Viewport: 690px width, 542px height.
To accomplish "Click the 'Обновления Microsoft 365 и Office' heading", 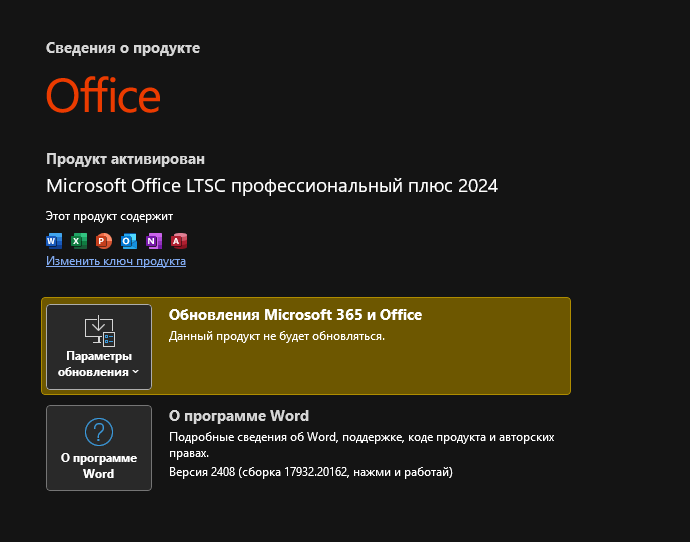I will click(295, 315).
